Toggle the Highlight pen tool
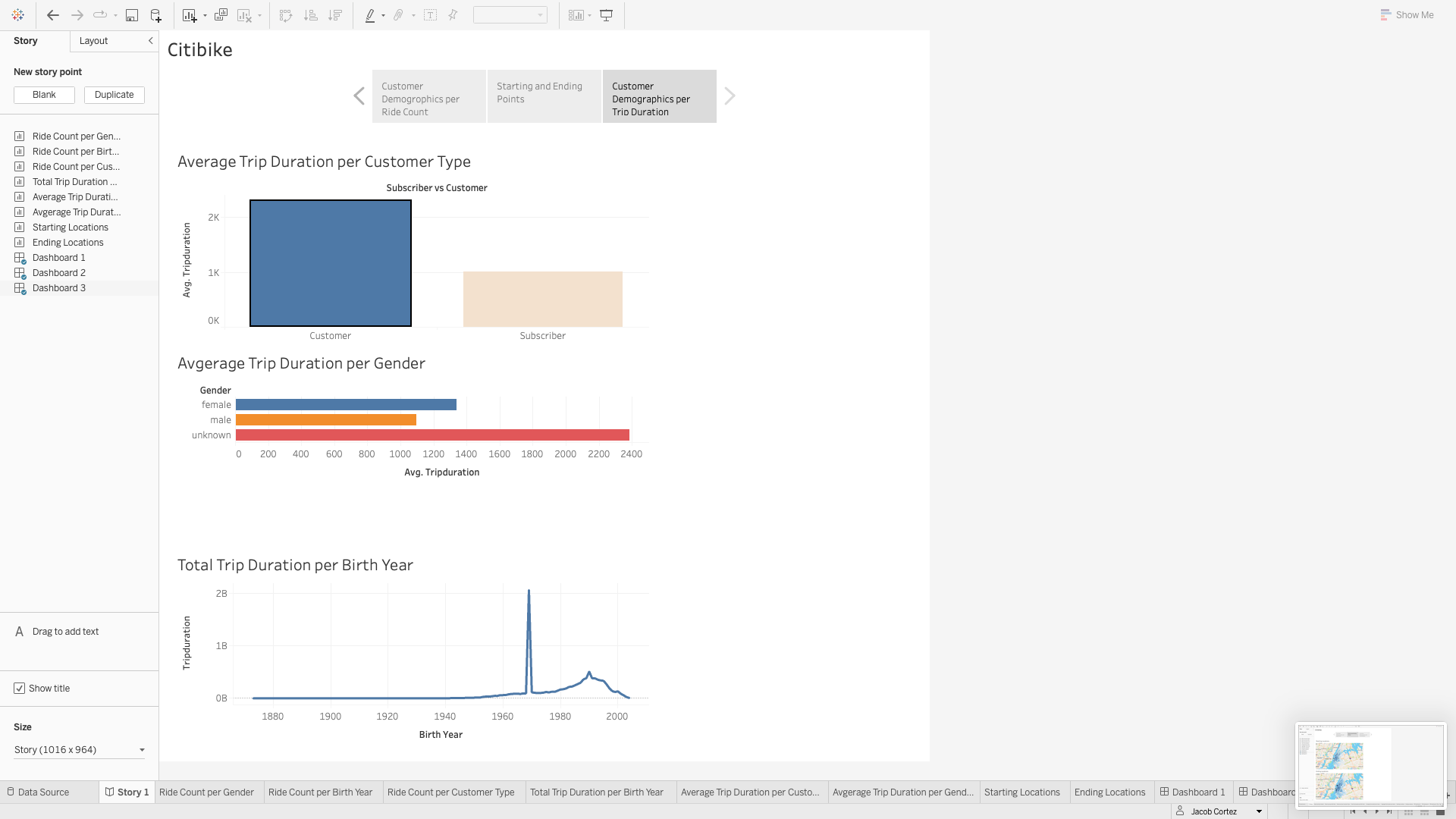 tap(371, 14)
